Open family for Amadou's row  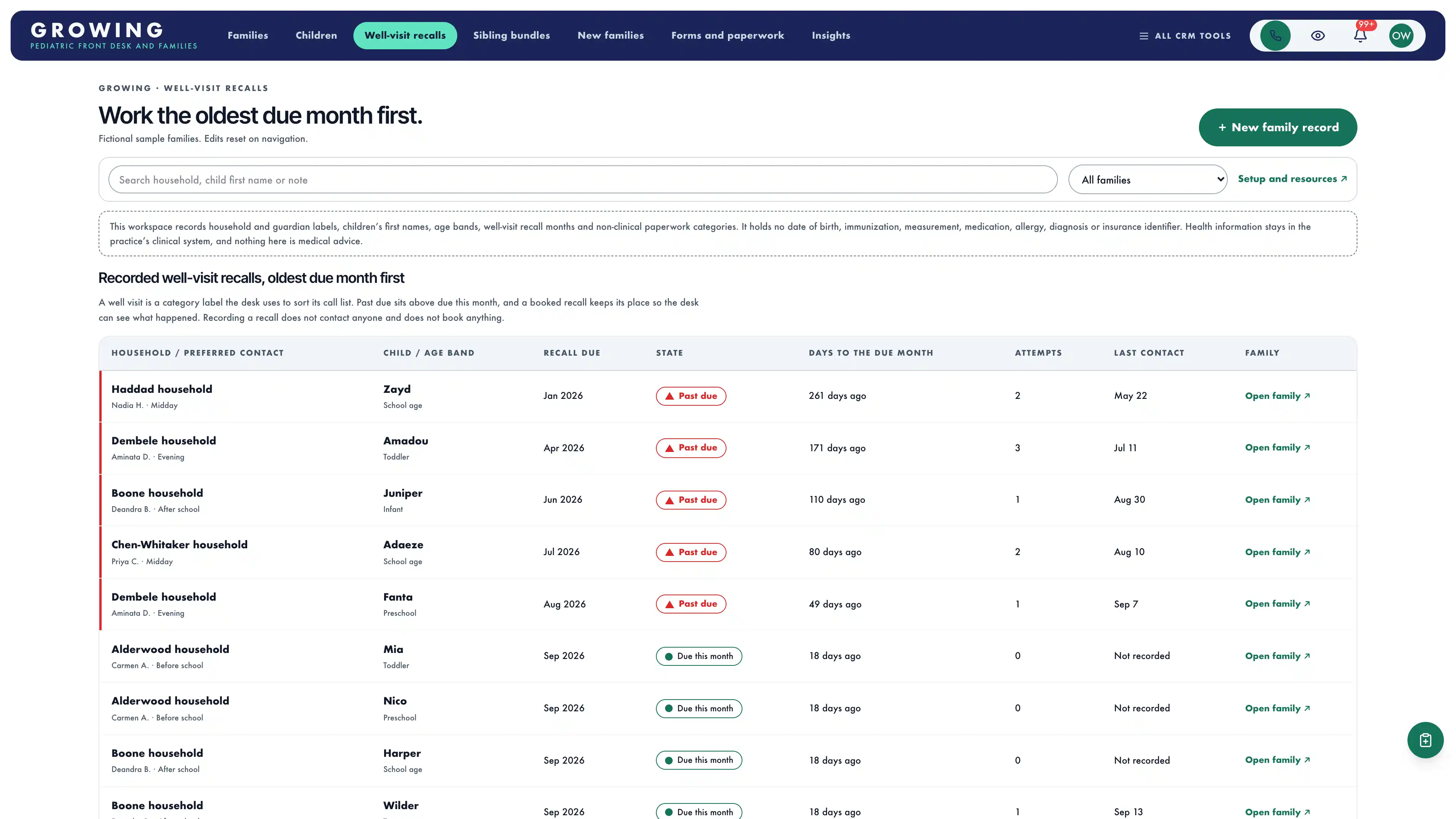click(1277, 448)
